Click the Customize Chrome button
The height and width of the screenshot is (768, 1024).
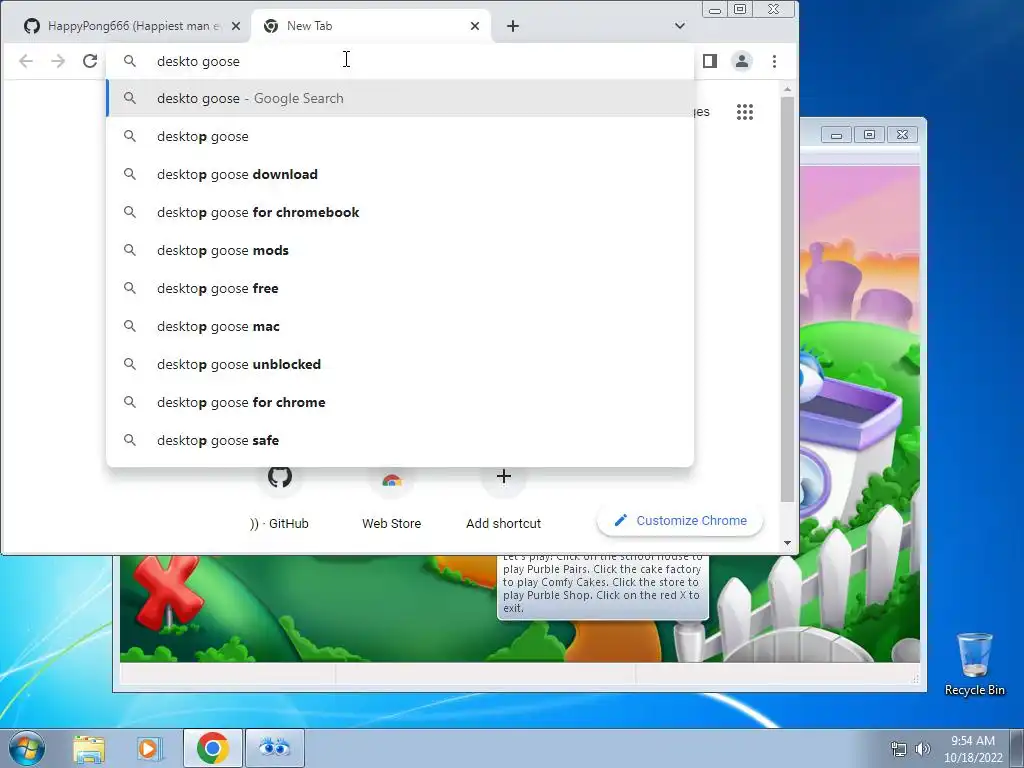pos(680,520)
